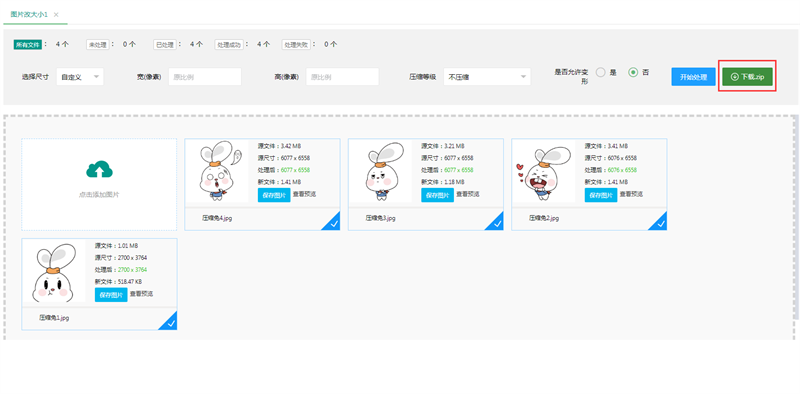Toggle the blue checkmark on 压缩兔3.jpg card
This screenshot has width=800, height=394.
coord(496,223)
